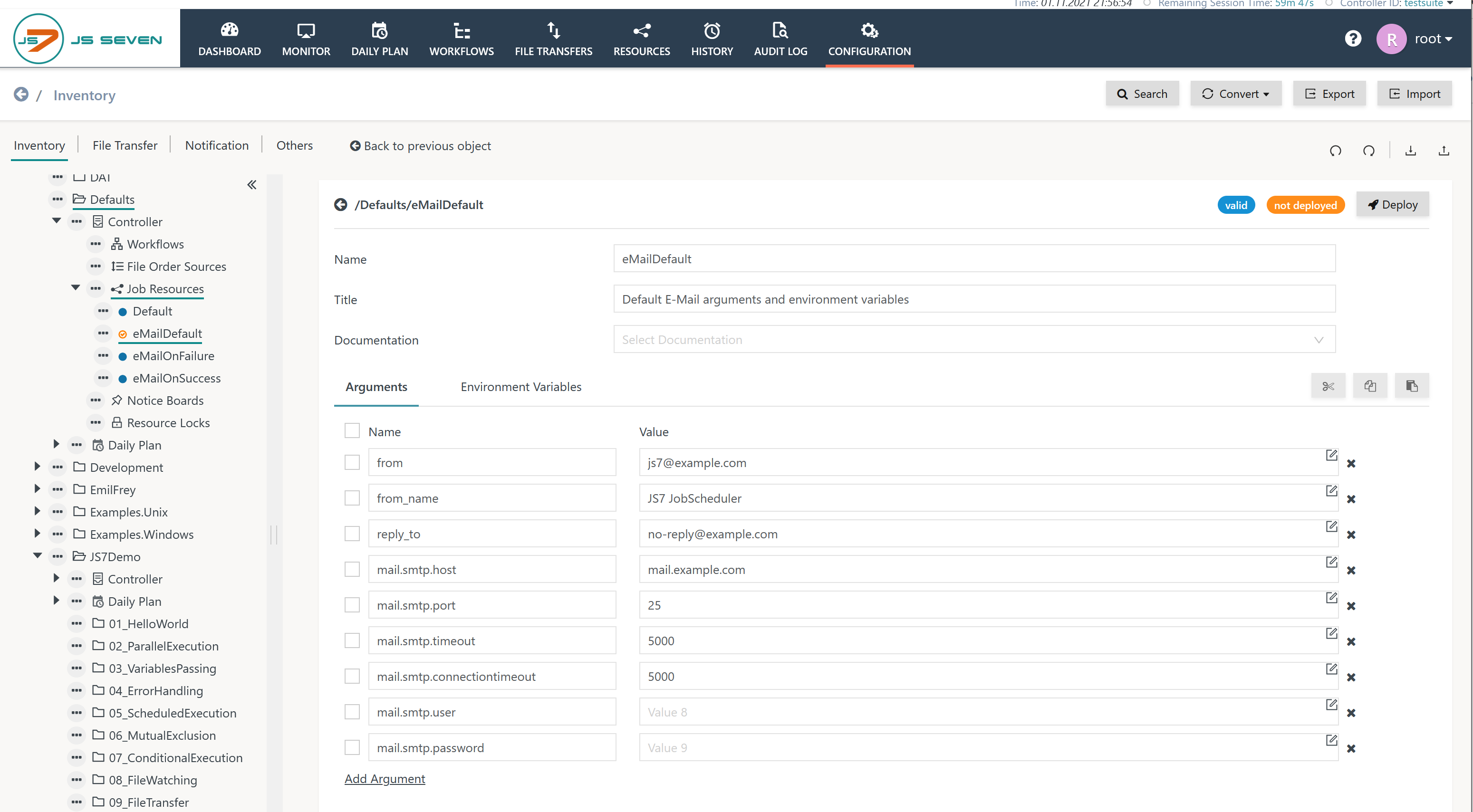Open the Configuration menu

coord(869,39)
